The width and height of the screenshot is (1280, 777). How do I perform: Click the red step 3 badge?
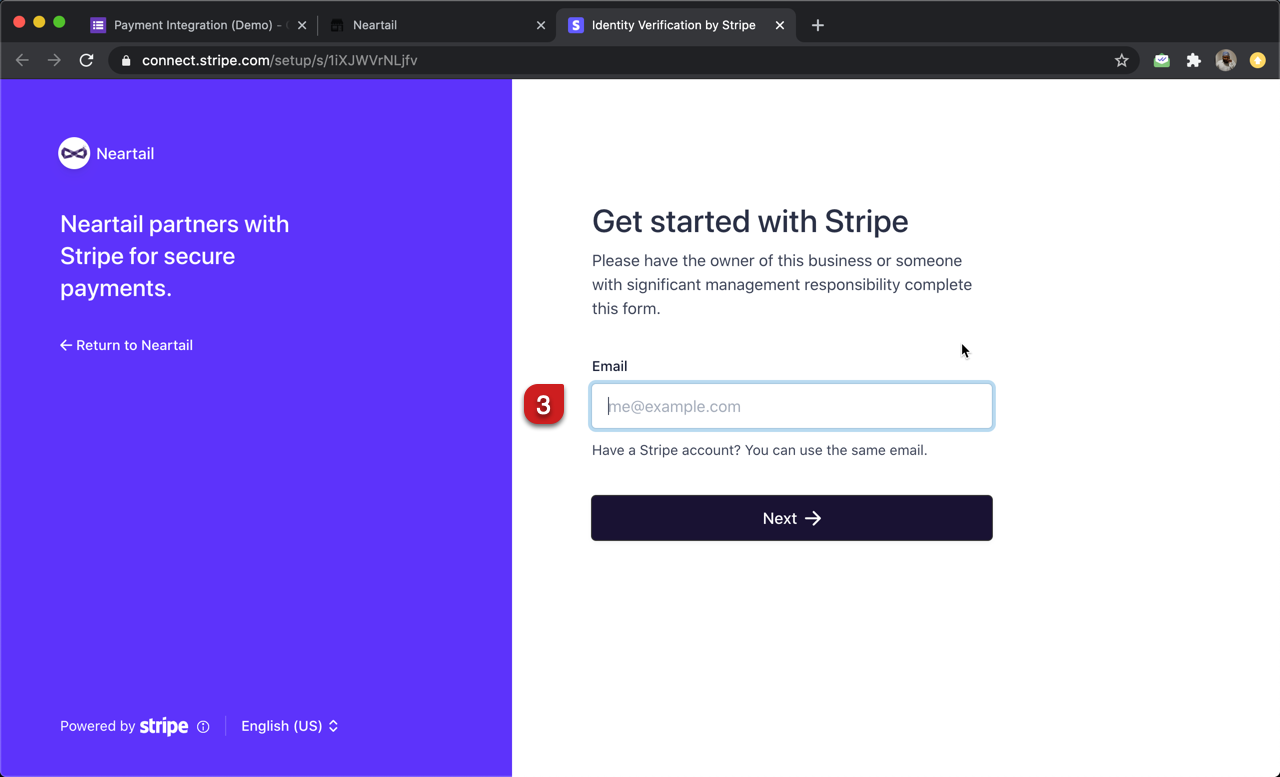pyautogui.click(x=544, y=404)
